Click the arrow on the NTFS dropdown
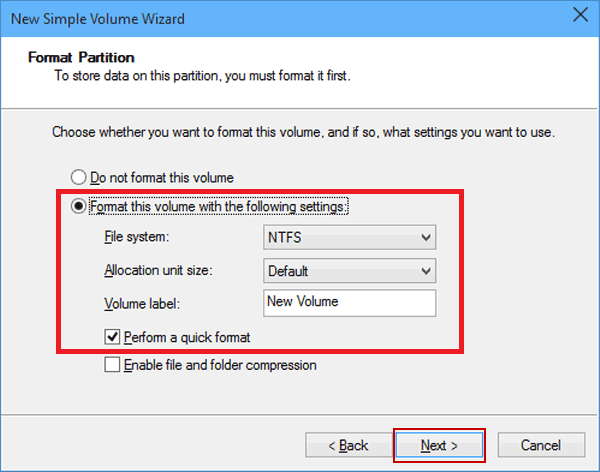This screenshot has height=472, width=600. [x=427, y=238]
